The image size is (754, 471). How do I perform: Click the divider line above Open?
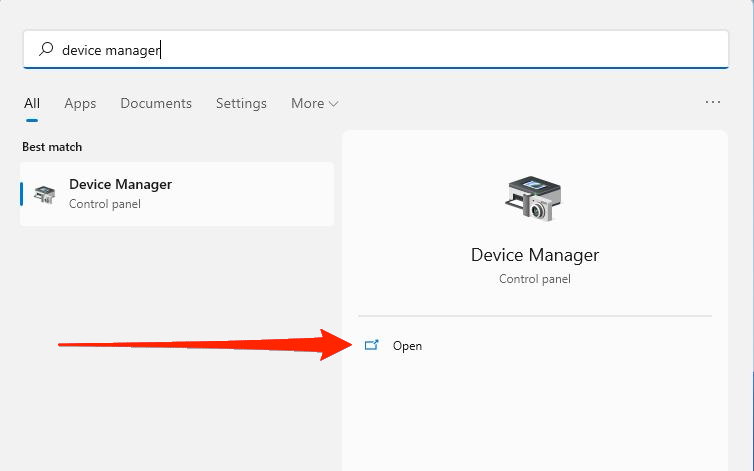pos(535,316)
